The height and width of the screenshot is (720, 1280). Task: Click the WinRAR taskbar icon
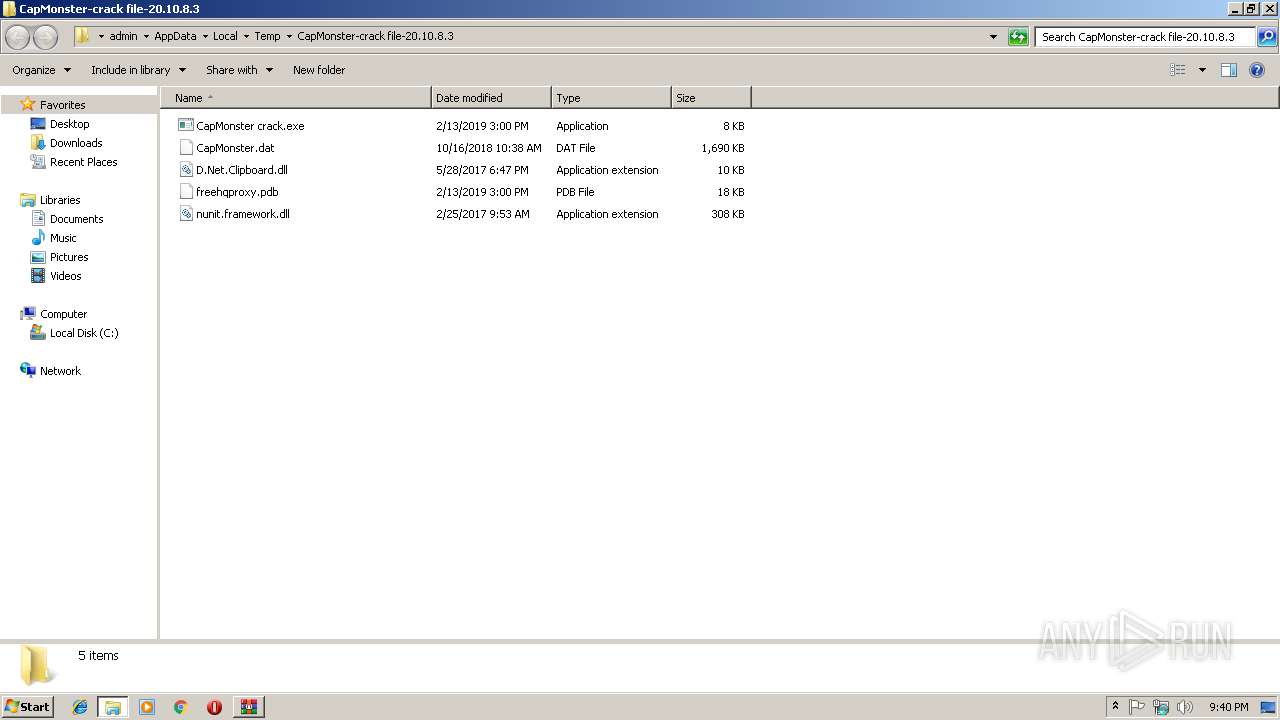248,707
